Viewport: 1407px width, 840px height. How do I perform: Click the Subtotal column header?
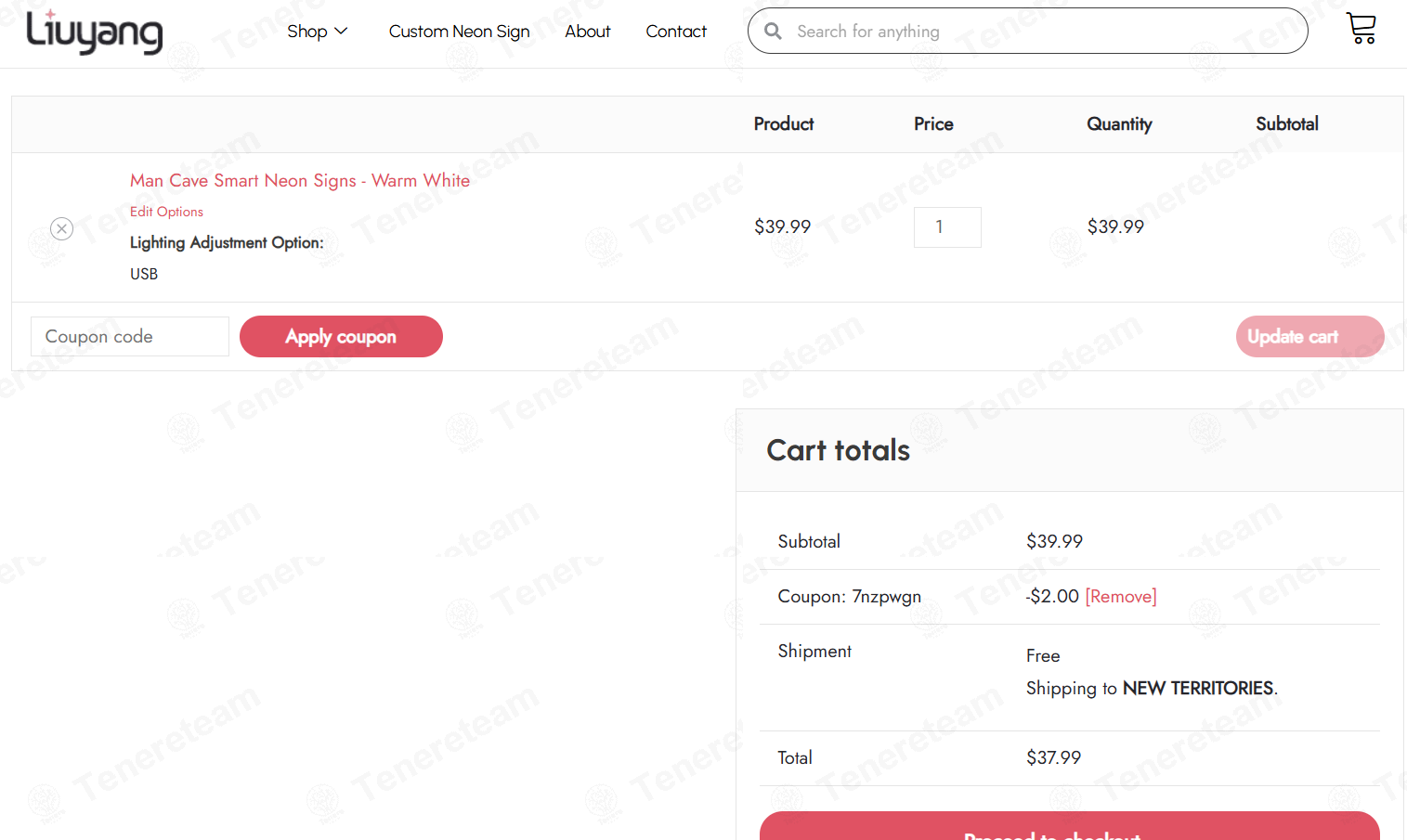1286,124
